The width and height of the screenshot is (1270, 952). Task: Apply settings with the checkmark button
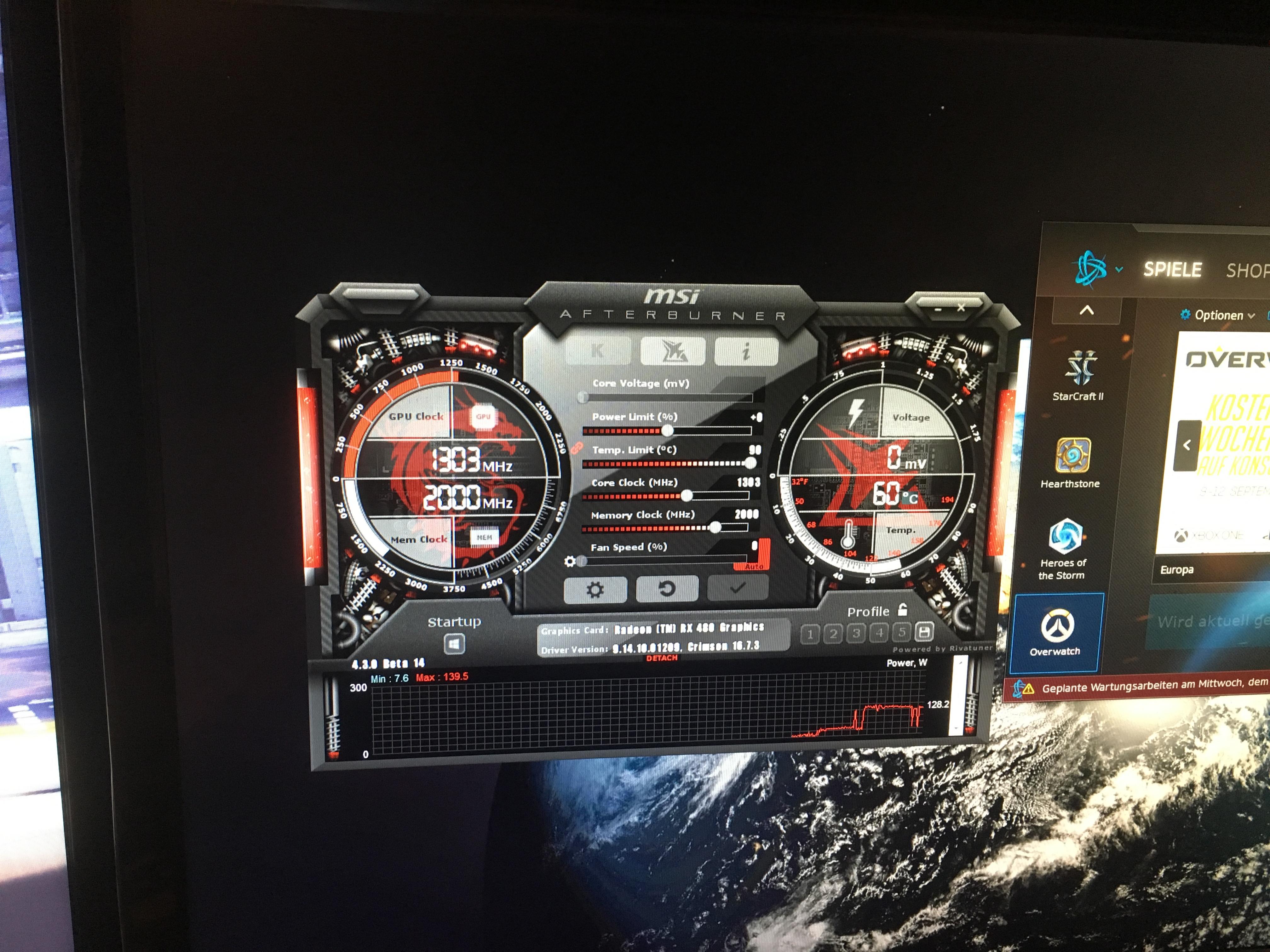point(738,587)
